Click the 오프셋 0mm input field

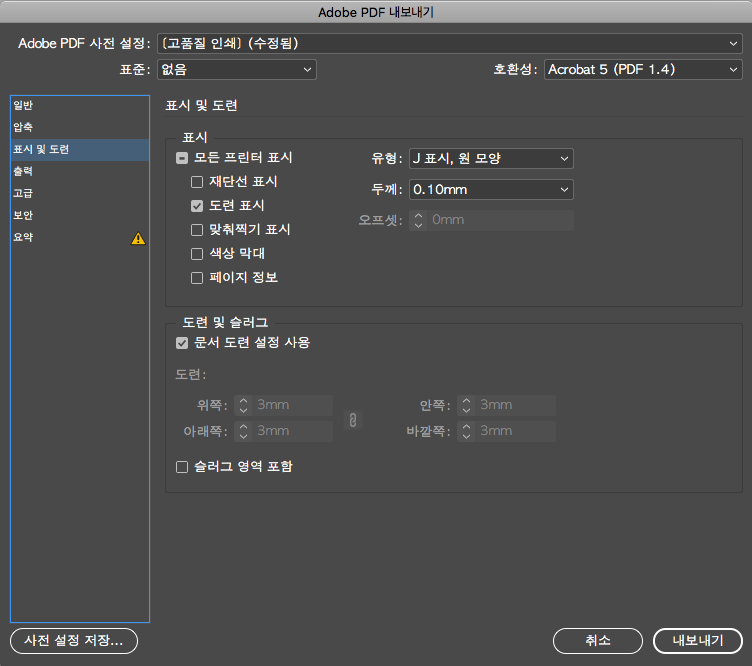[x=500, y=220]
